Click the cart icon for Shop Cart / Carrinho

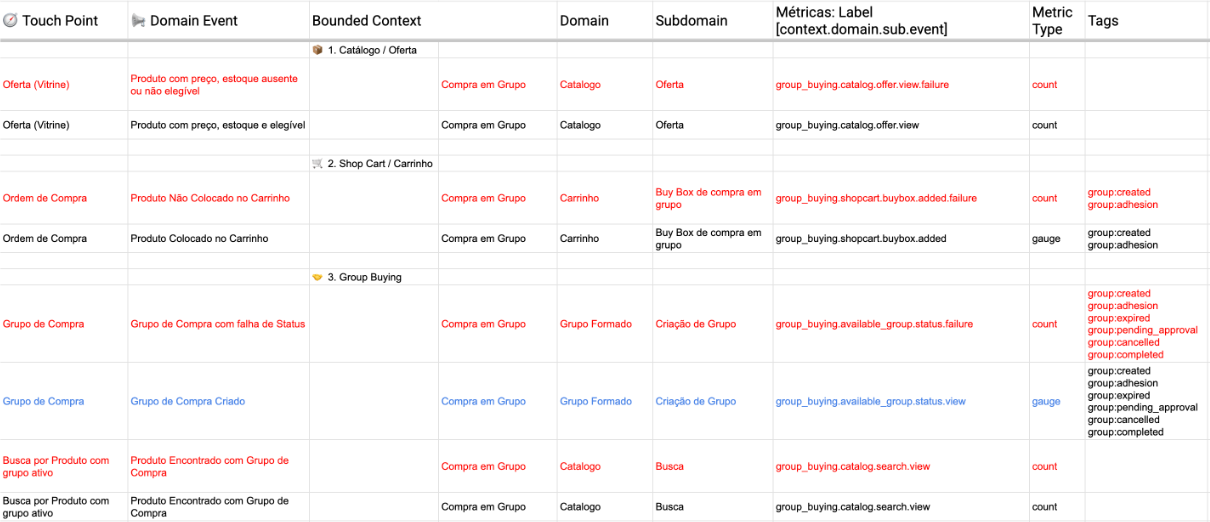pos(318,163)
